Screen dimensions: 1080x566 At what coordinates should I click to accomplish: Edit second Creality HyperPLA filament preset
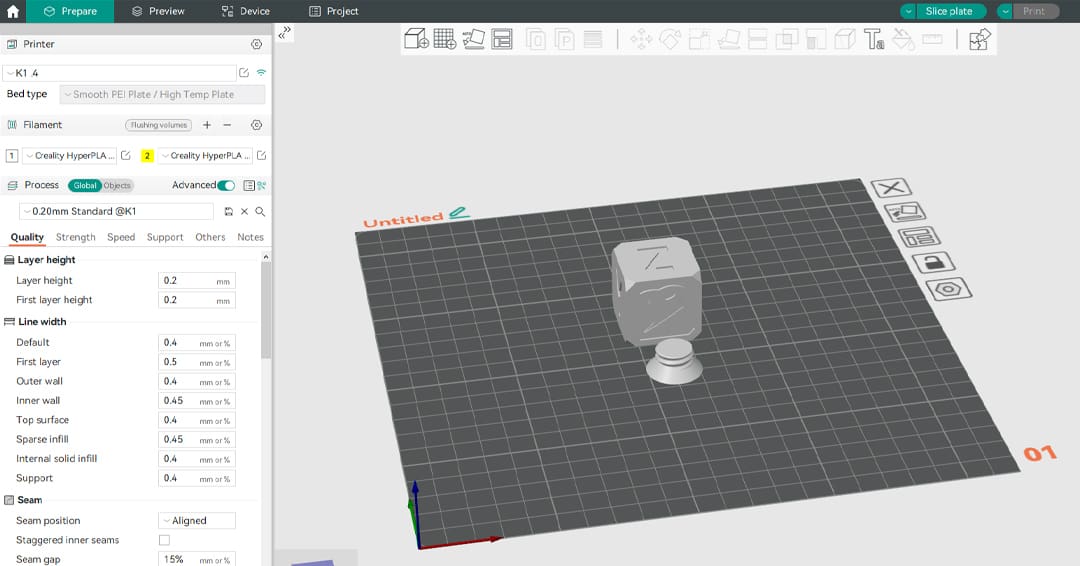[262, 156]
